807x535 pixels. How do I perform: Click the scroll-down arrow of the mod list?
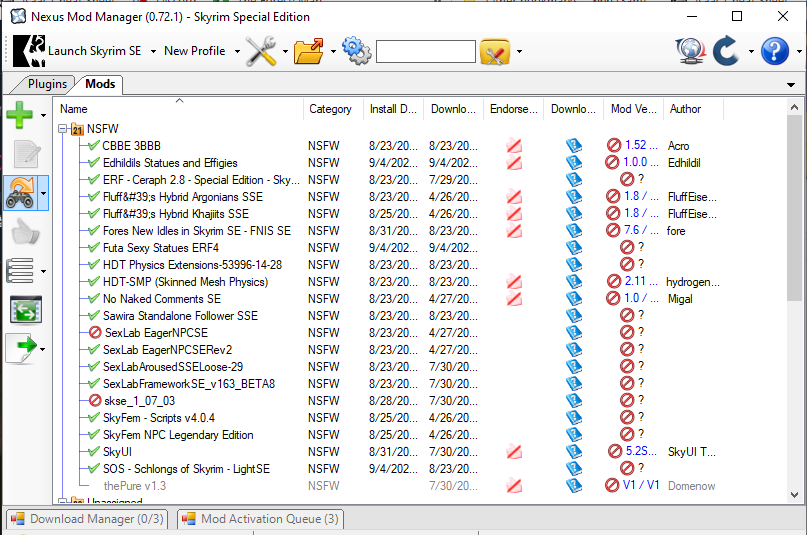tap(794, 495)
